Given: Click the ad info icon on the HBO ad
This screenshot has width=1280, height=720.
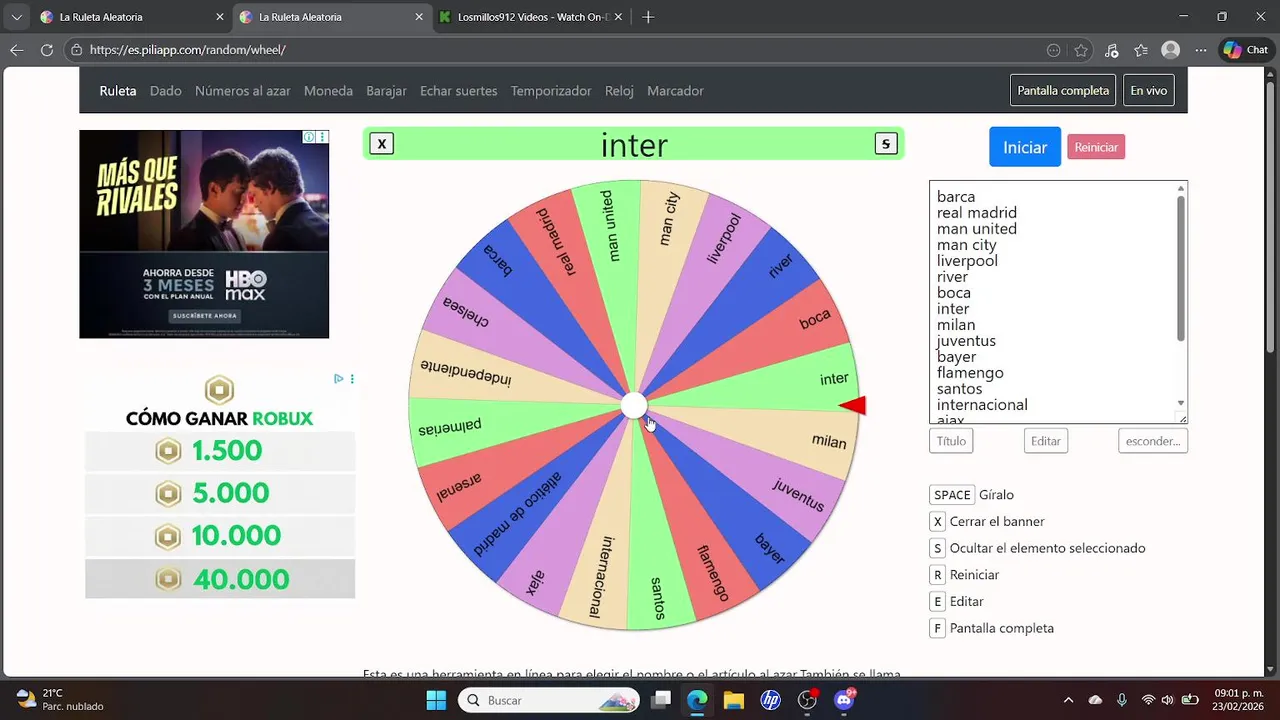Looking at the screenshot, I should tap(309, 137).
